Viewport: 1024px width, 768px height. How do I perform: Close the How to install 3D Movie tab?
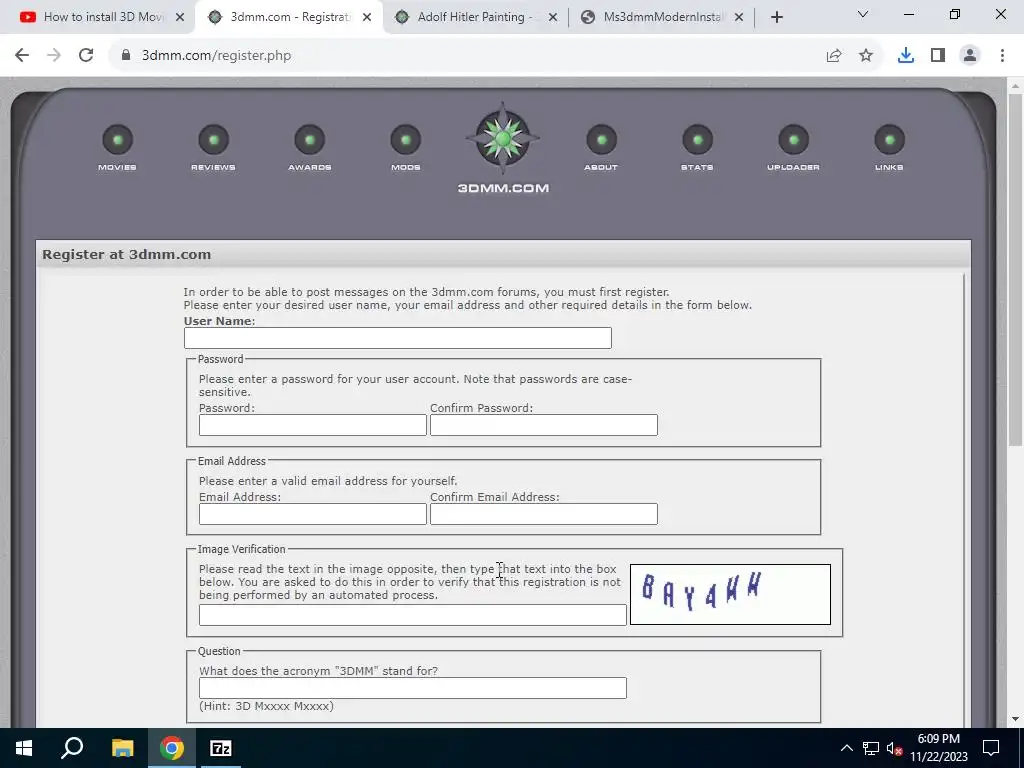click(x=180, y=18)
